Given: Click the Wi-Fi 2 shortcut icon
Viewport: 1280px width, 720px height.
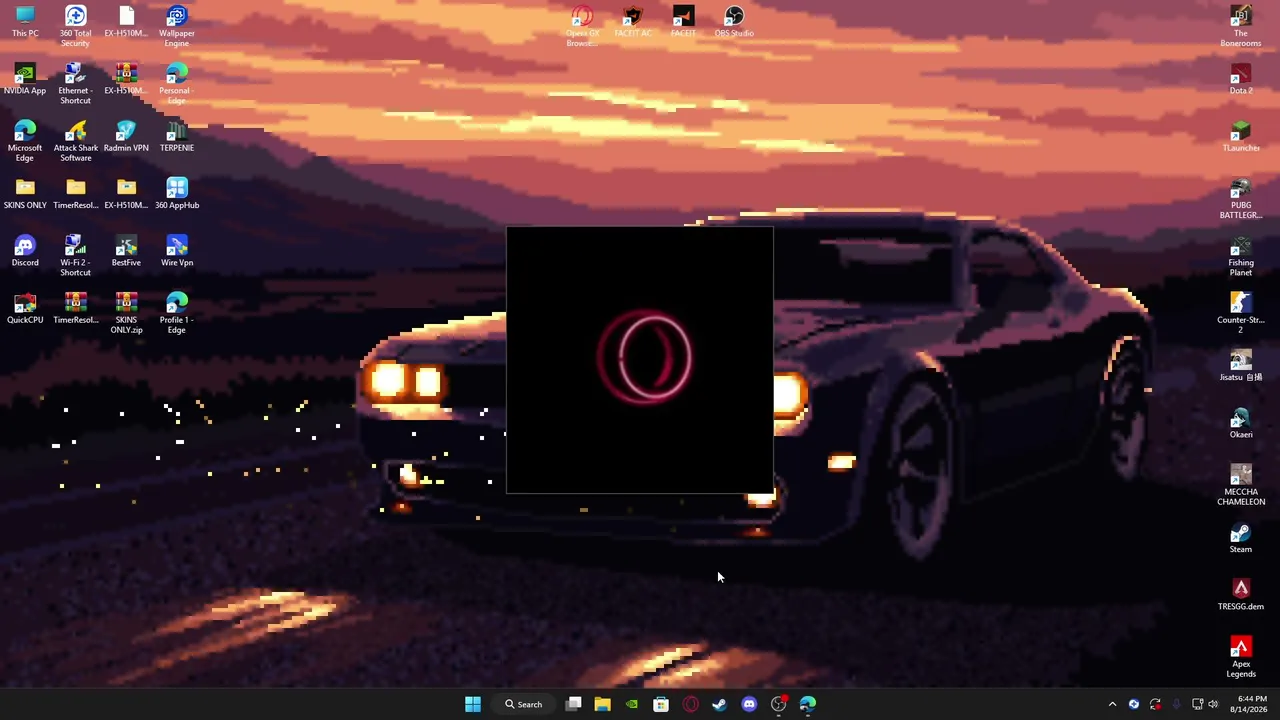Looking at the screenshot, I should click(75, 256).
